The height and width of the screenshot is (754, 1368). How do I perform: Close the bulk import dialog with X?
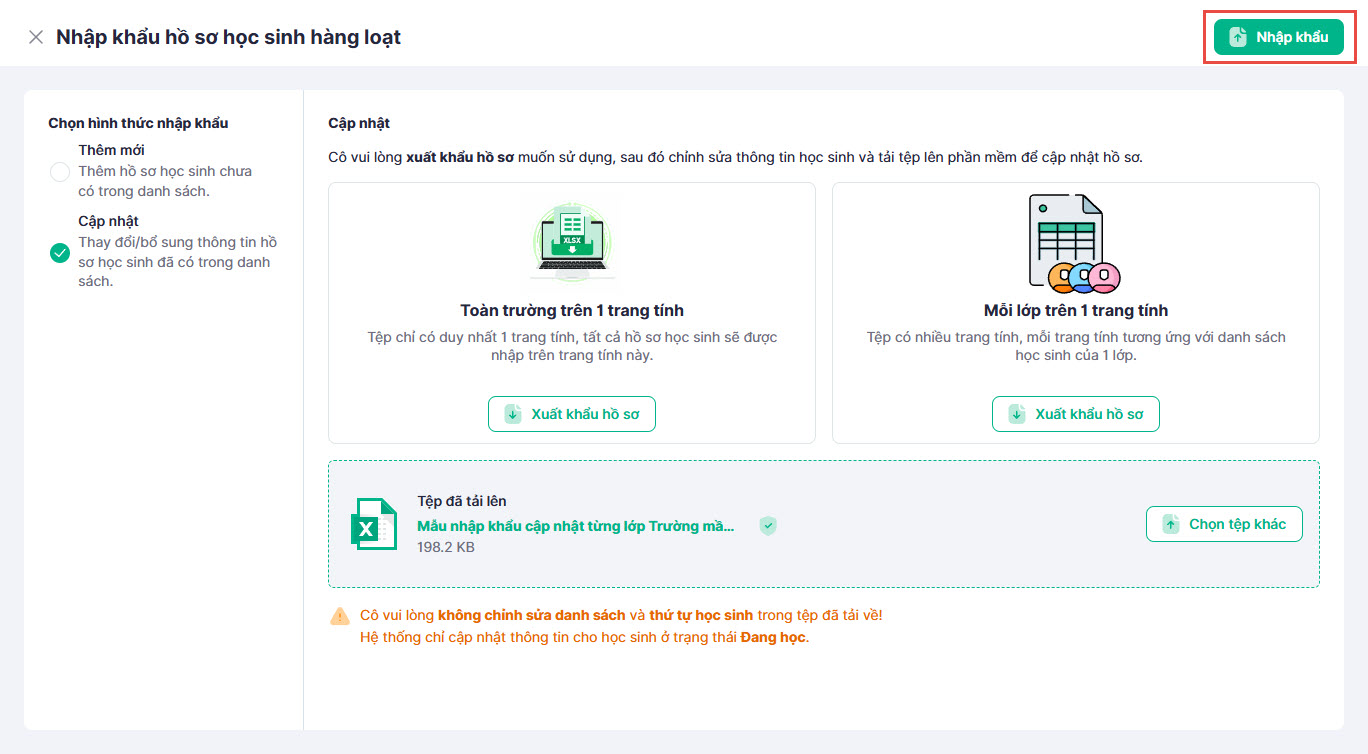point(36,37)
